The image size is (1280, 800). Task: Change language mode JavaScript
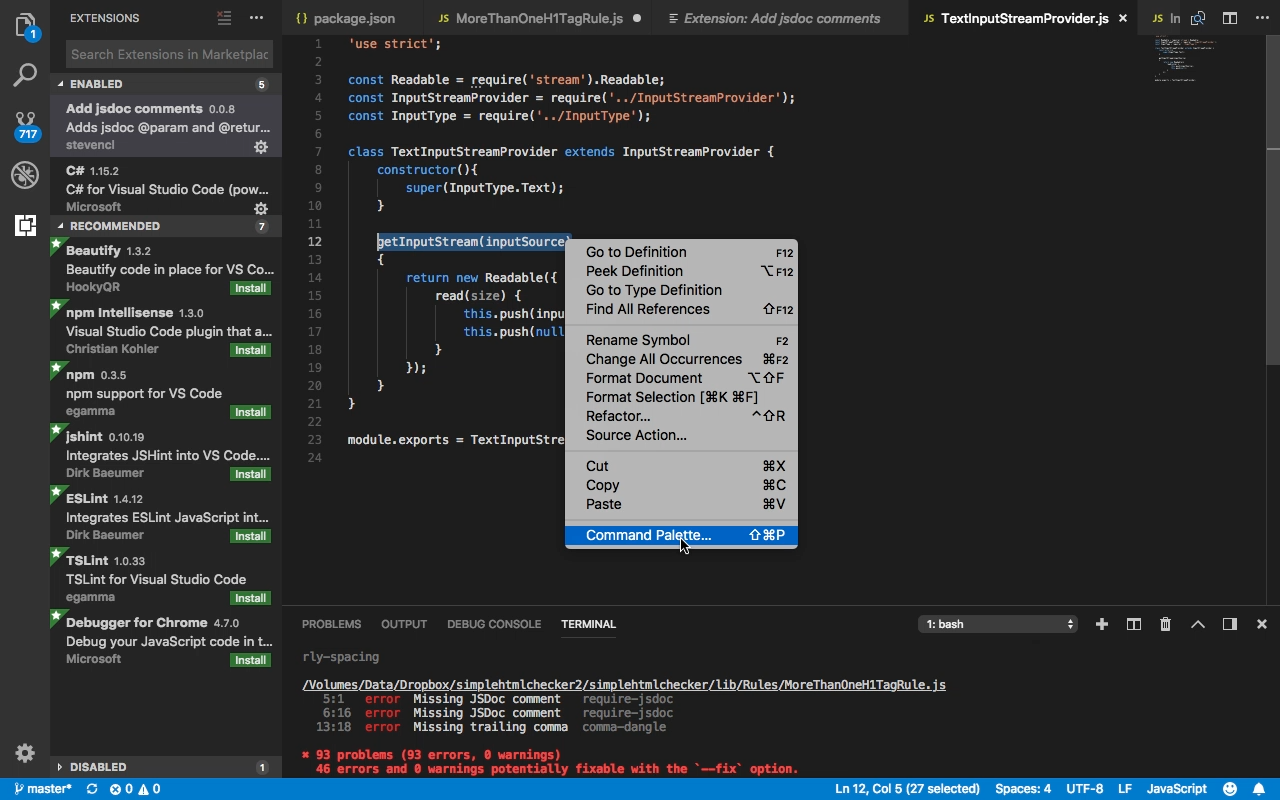[x=1177, y=789]
